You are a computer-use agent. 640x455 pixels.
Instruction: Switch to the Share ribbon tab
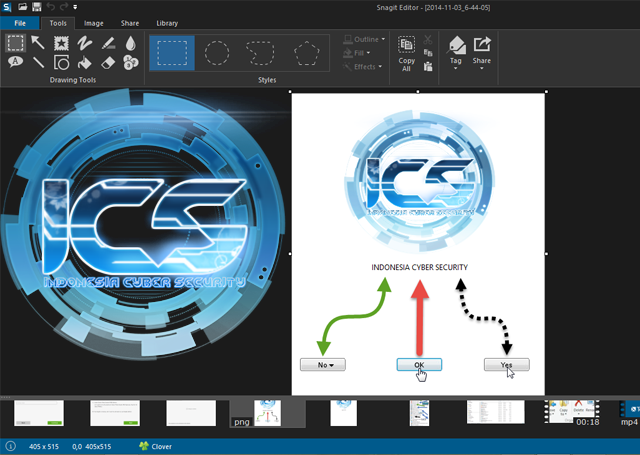point(130,23)
